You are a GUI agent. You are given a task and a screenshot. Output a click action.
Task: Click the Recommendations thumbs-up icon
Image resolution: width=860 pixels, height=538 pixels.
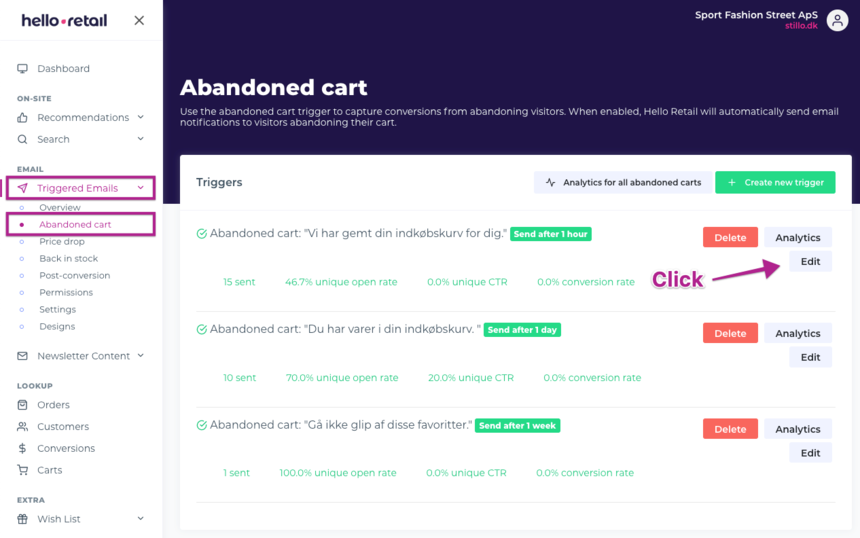click(23, 118)
